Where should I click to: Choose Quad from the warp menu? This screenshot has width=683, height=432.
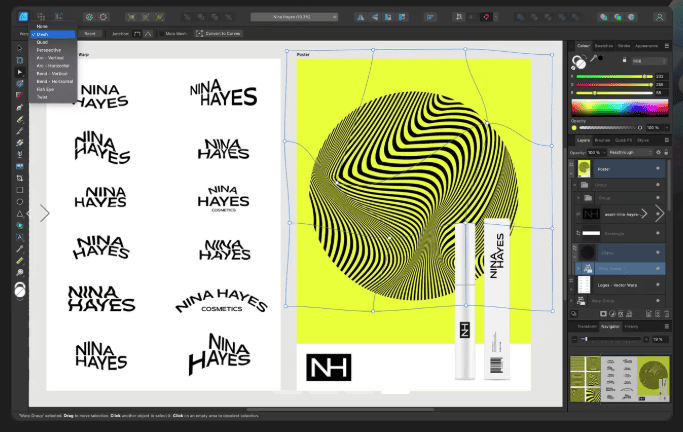[x=42, y=42]
